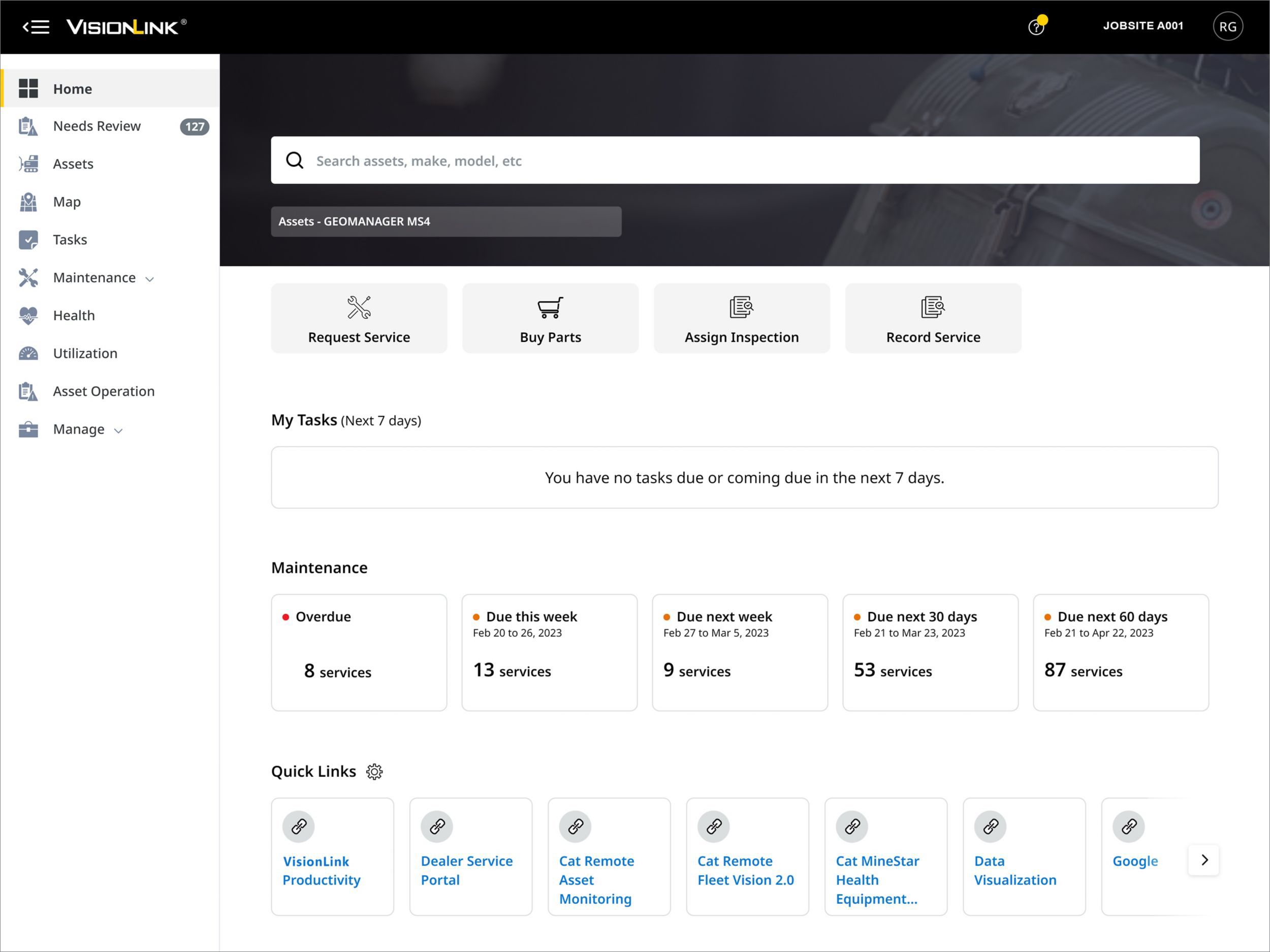1270x952 pixels.
Task: Collapse the sidebar with the top-left arrow
Action: [36, 26]
